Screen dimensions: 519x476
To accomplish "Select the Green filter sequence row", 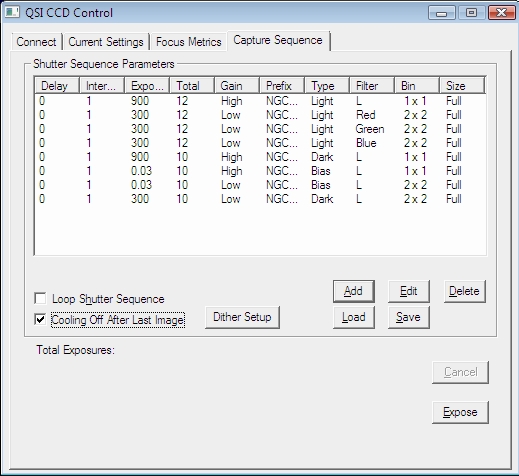I will tap(260, 129).
